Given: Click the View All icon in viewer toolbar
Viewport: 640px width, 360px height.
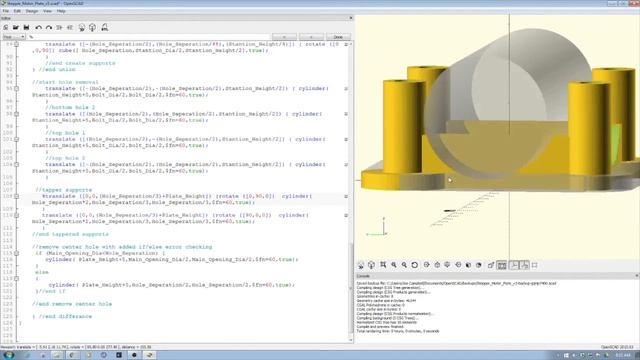Looking at the screenshot, I should click(x=383, y=265).
